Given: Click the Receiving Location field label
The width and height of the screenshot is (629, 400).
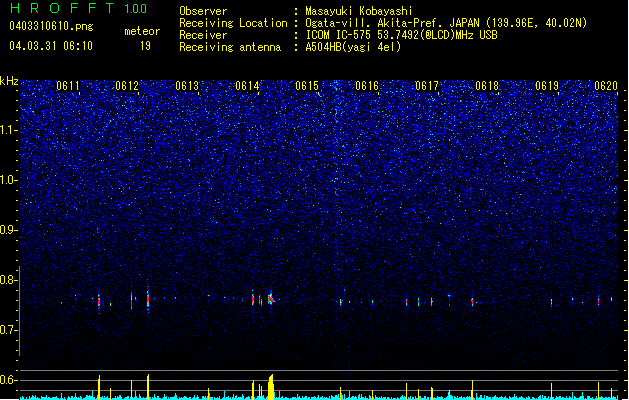Looking at the screenshot, I should 233,23.
